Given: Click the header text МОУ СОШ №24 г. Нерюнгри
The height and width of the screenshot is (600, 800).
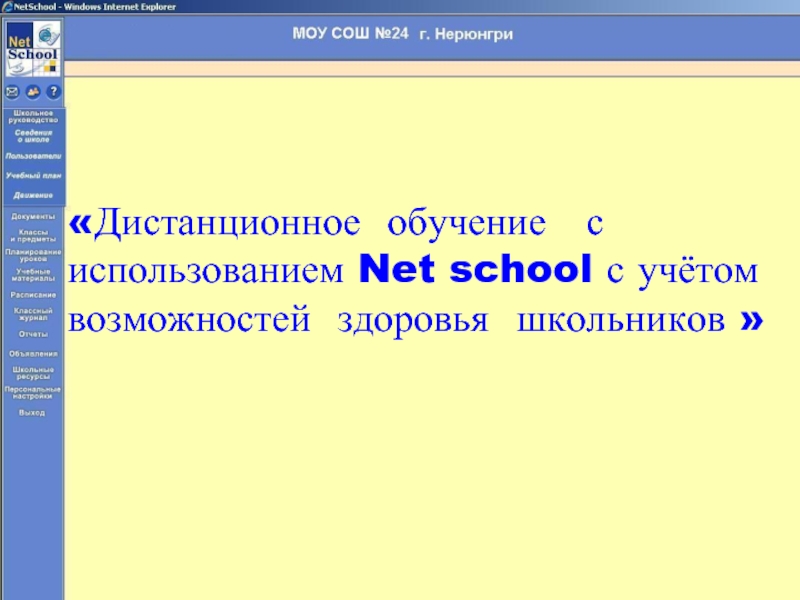Looking at the screenshot, I should [403, 34].
